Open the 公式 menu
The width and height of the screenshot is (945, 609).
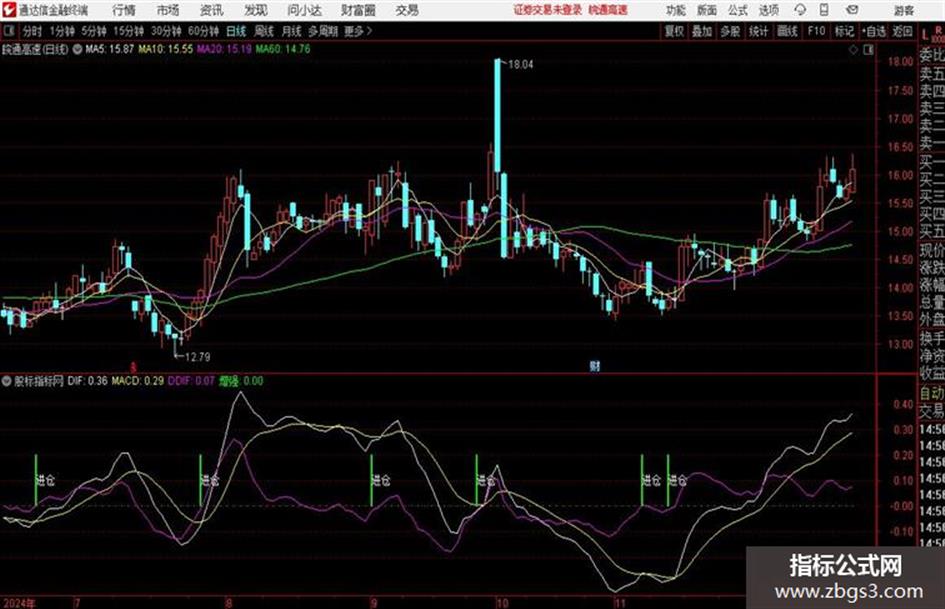[738, 10]
